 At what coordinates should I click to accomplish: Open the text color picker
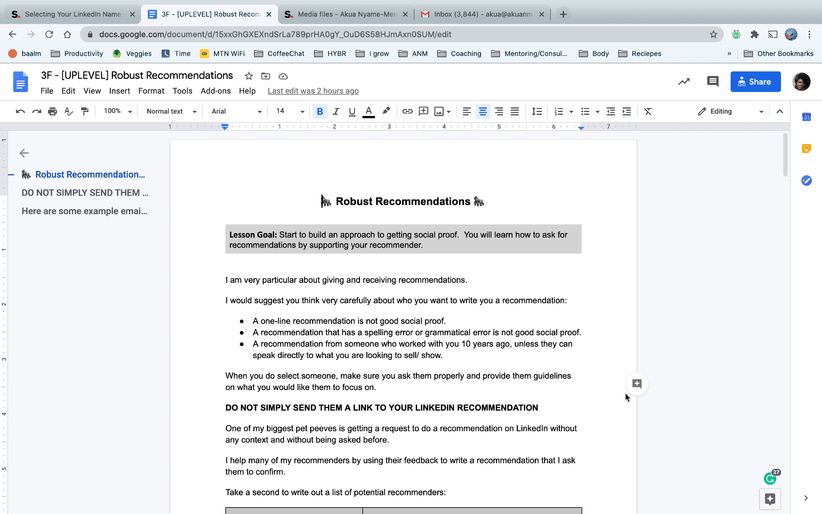(x=369, y=111)
